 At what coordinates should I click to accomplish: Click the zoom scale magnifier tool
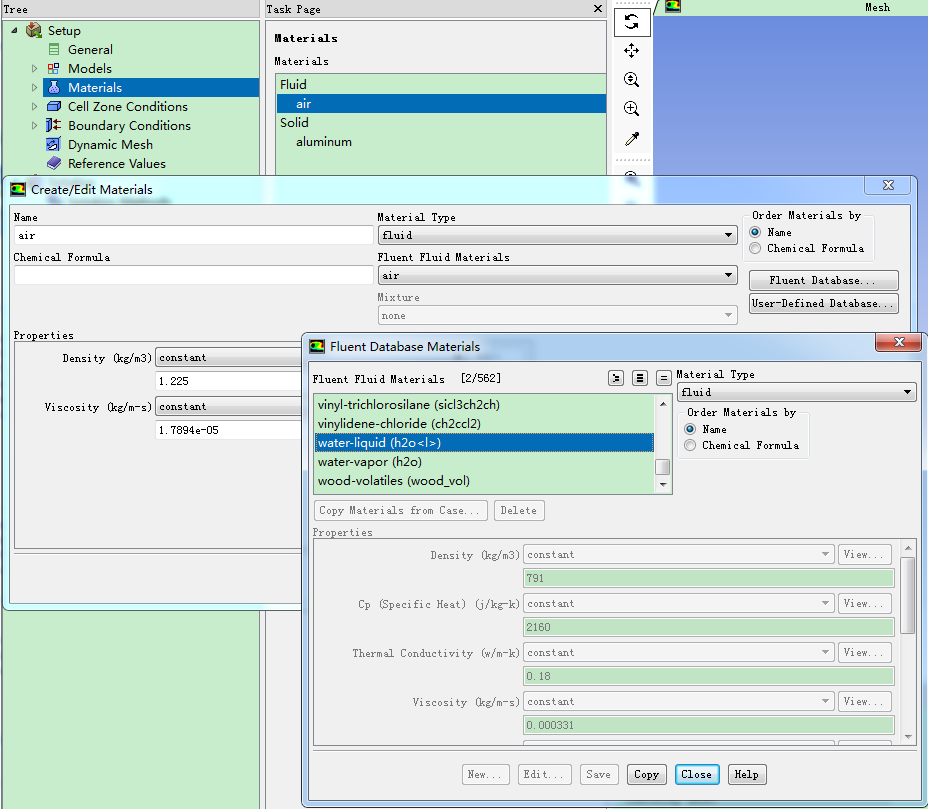(x=631, y=79)
